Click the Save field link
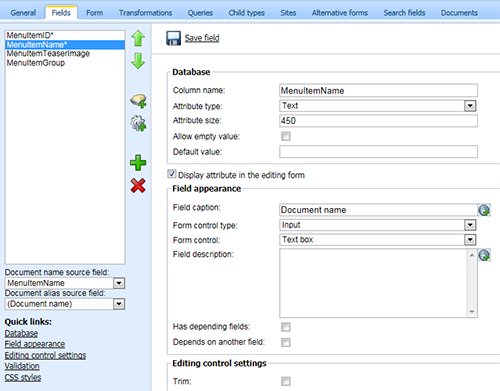Screen dimensions: 500x391 202,38
